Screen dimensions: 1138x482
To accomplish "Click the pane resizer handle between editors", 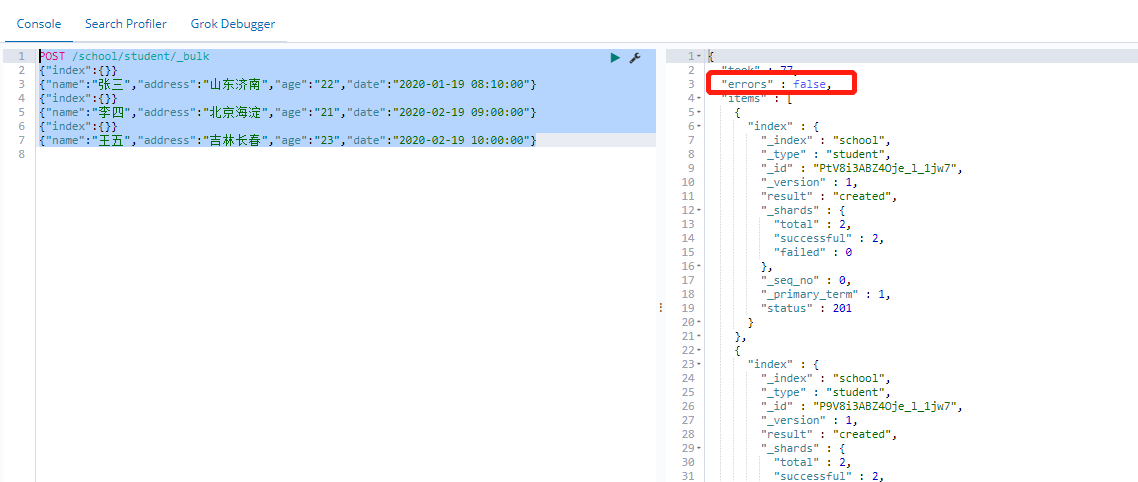I will pyautogui.click(x=661, y=308).
